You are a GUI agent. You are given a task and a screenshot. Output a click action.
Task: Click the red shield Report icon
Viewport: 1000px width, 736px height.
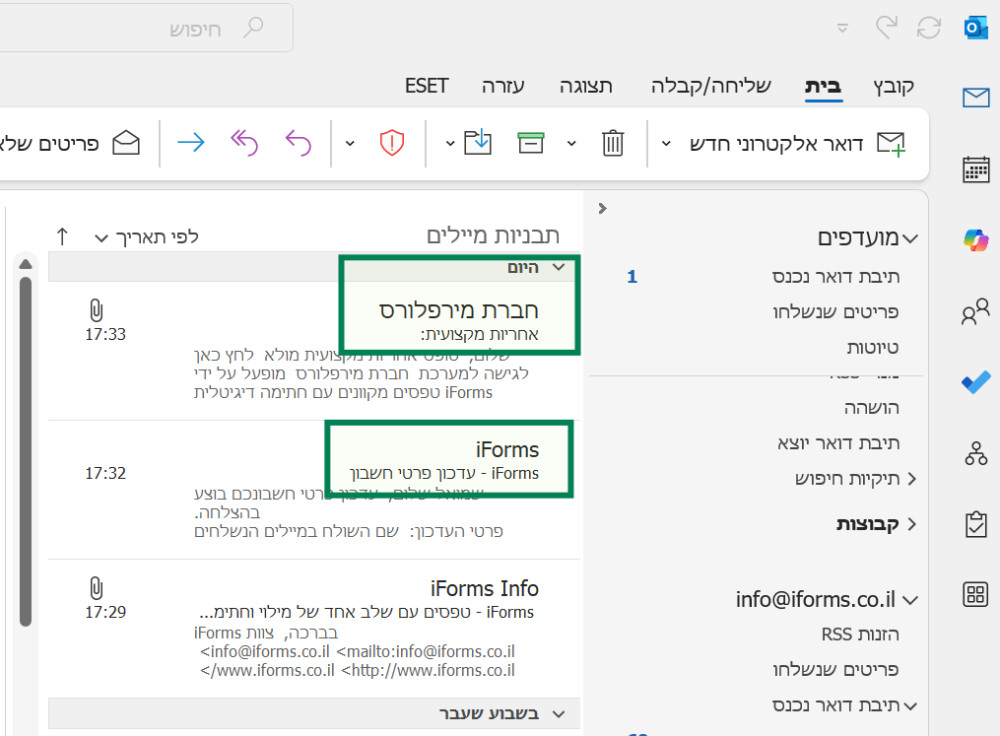[392, 143]
